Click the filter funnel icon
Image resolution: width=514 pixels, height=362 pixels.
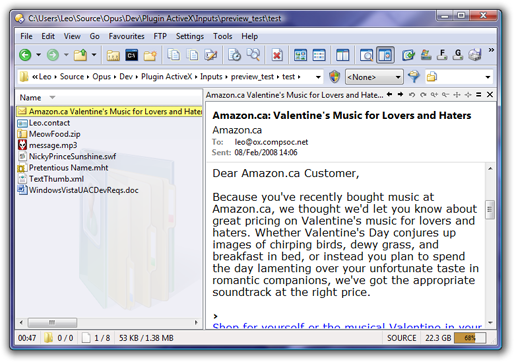[414, 77]
